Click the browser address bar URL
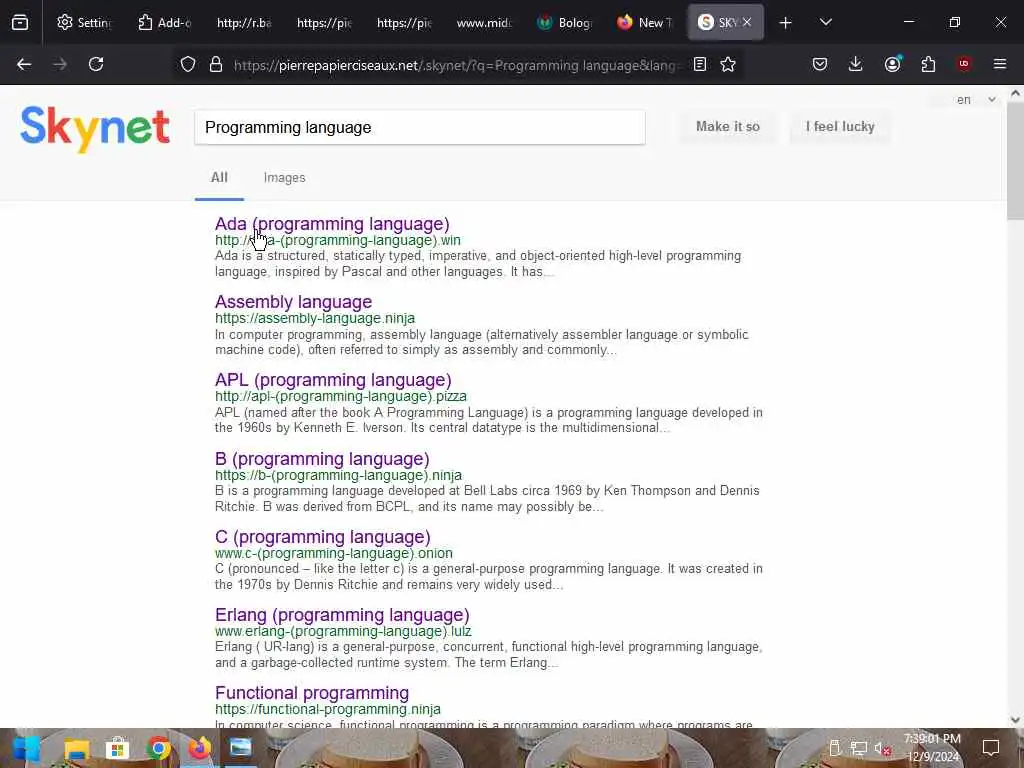Screen dimensions: 1024x768 tap(456, 65)
